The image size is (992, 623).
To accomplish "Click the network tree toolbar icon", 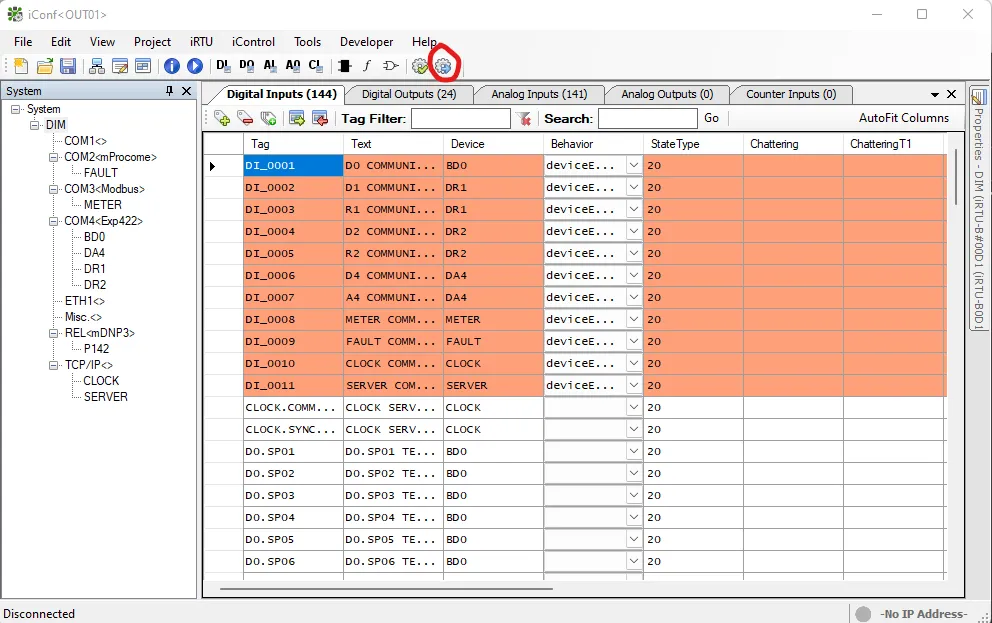I will tap(97, 66).
